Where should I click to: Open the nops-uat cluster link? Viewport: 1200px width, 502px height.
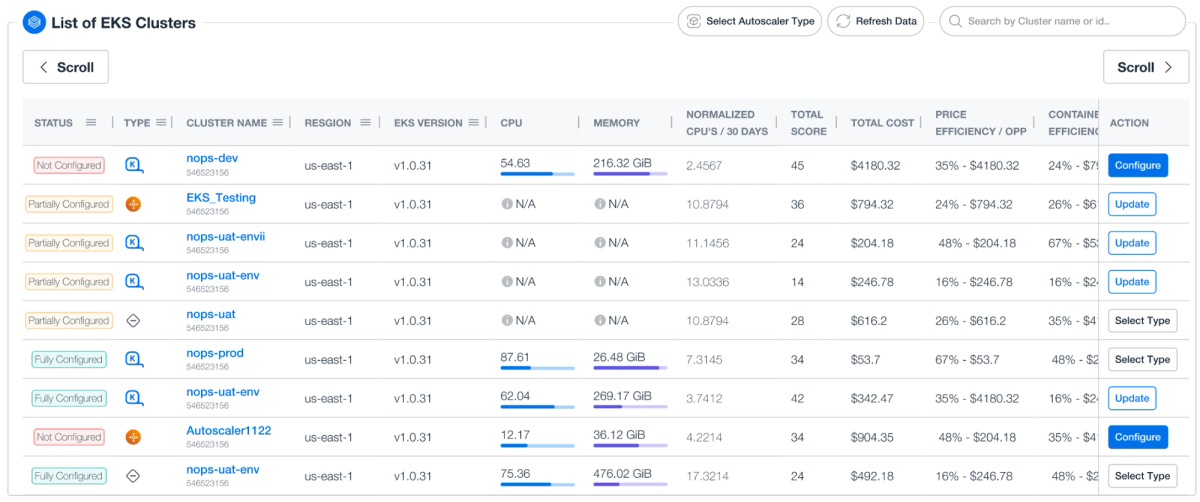point(211,314)
